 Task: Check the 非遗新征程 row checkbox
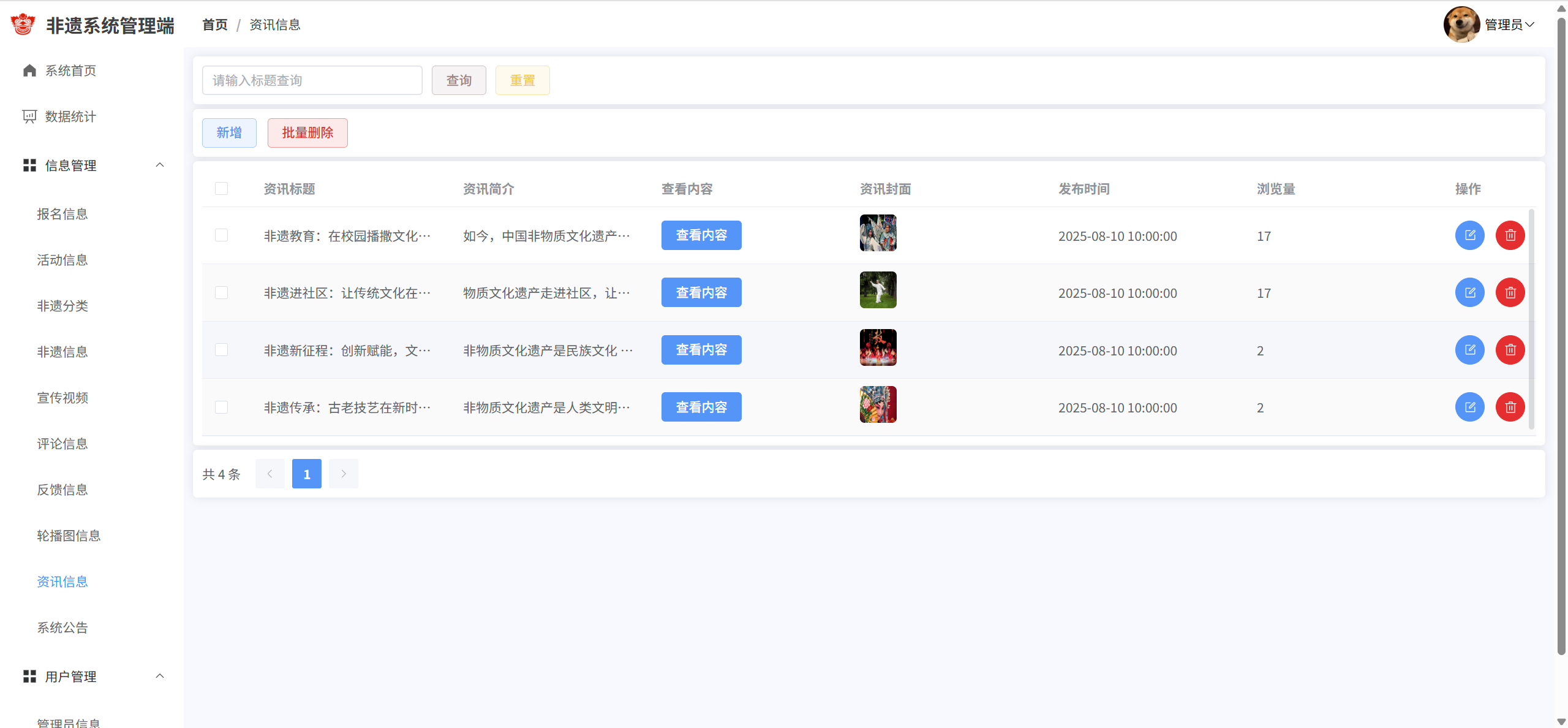pos(221,350)
